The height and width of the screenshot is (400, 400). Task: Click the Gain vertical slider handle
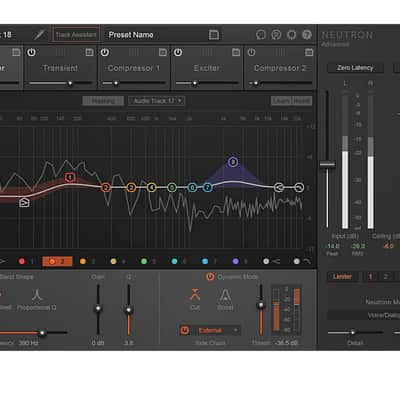[98, 308]
